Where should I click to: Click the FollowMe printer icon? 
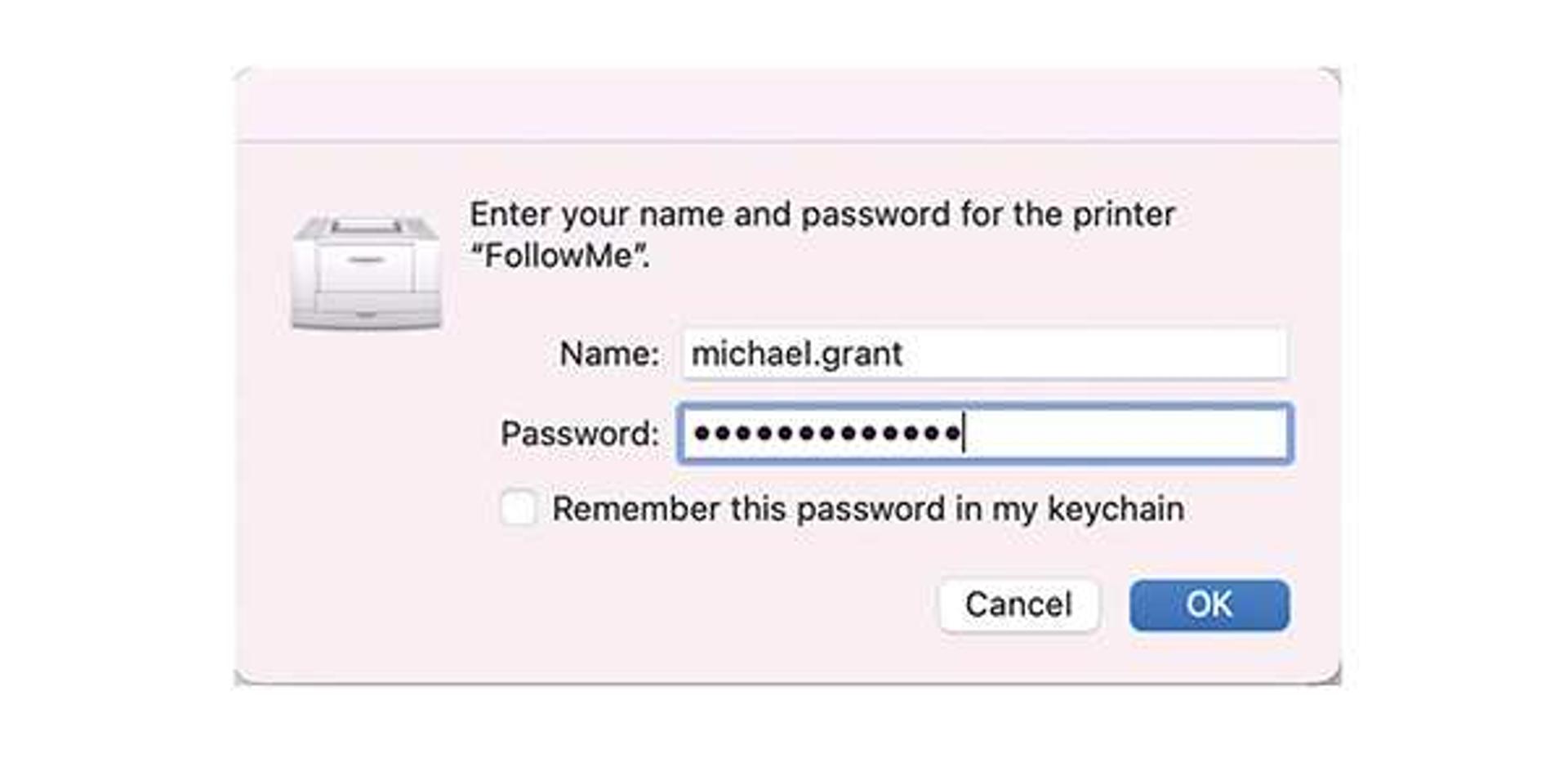(366, 274)
